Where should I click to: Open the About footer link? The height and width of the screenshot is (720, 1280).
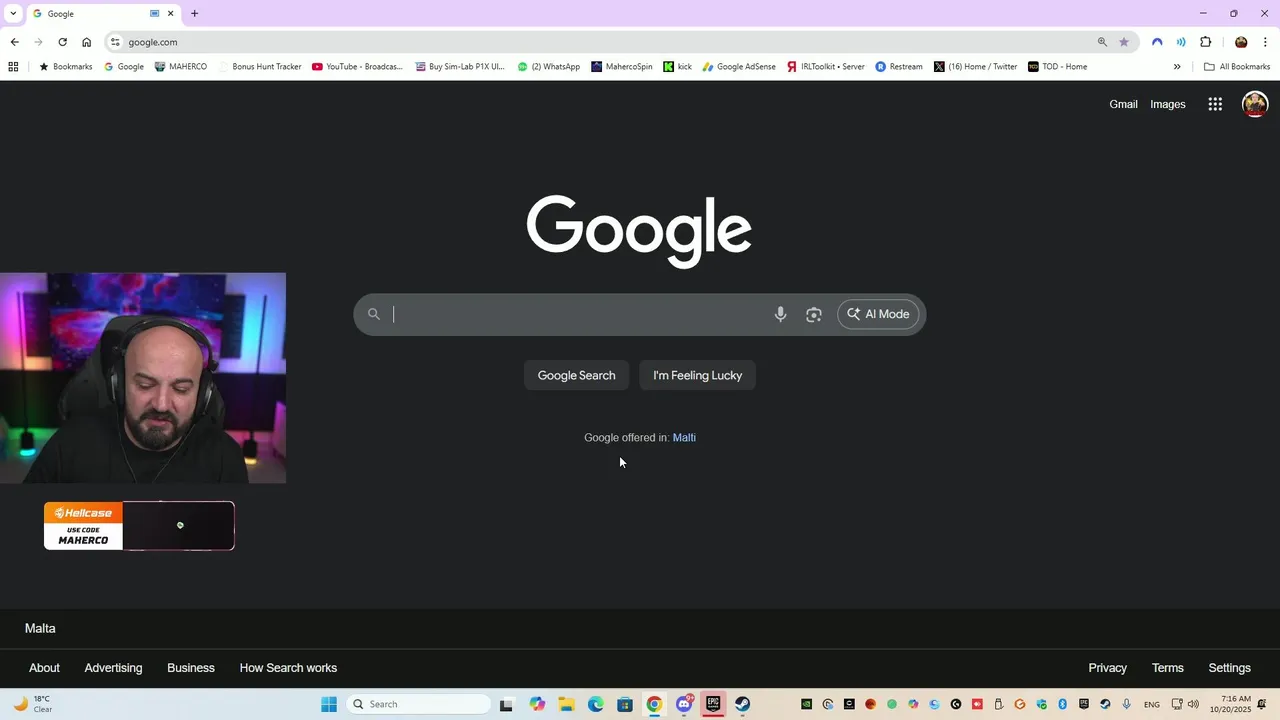click(x=44, y=668)
